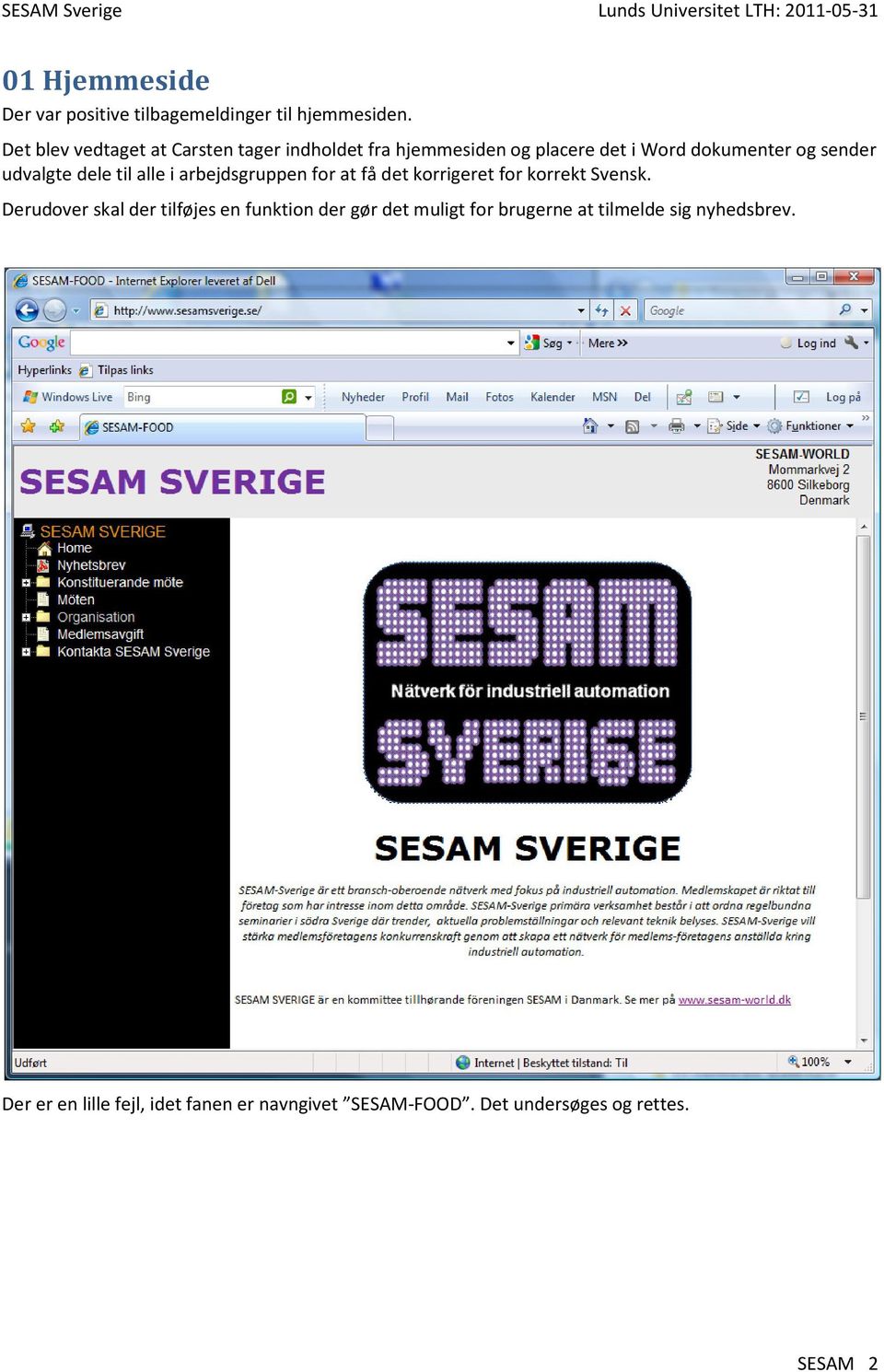The image size is (884, 1372).
Task: Click the Print icon in command bar
Action: pos(677,425)
